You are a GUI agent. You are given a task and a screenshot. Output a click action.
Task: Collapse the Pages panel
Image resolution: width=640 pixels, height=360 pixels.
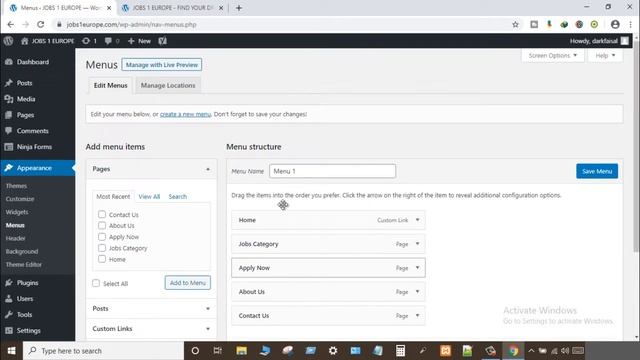tap(208, 169)
